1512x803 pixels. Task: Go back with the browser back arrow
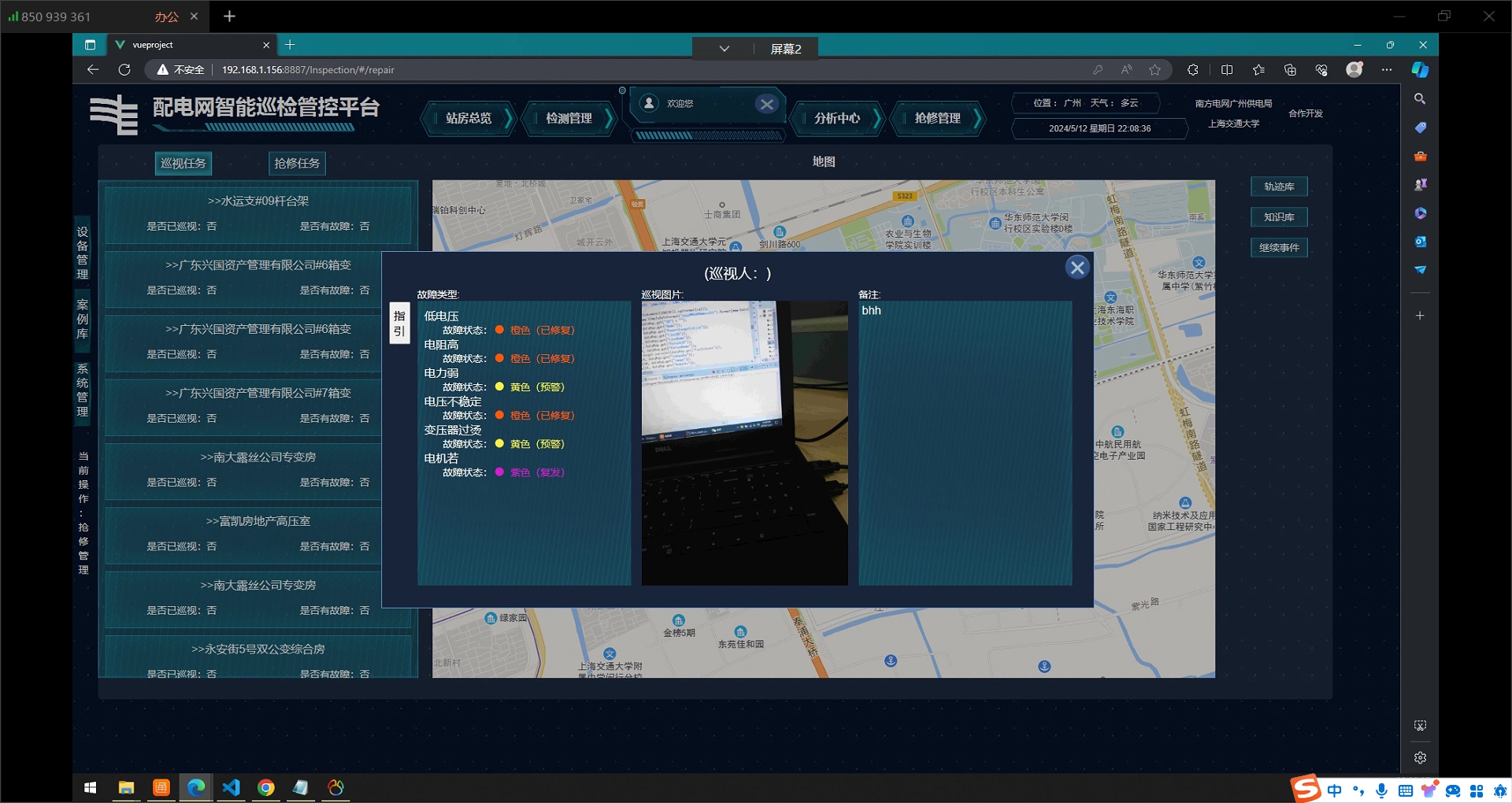(93, 69)
